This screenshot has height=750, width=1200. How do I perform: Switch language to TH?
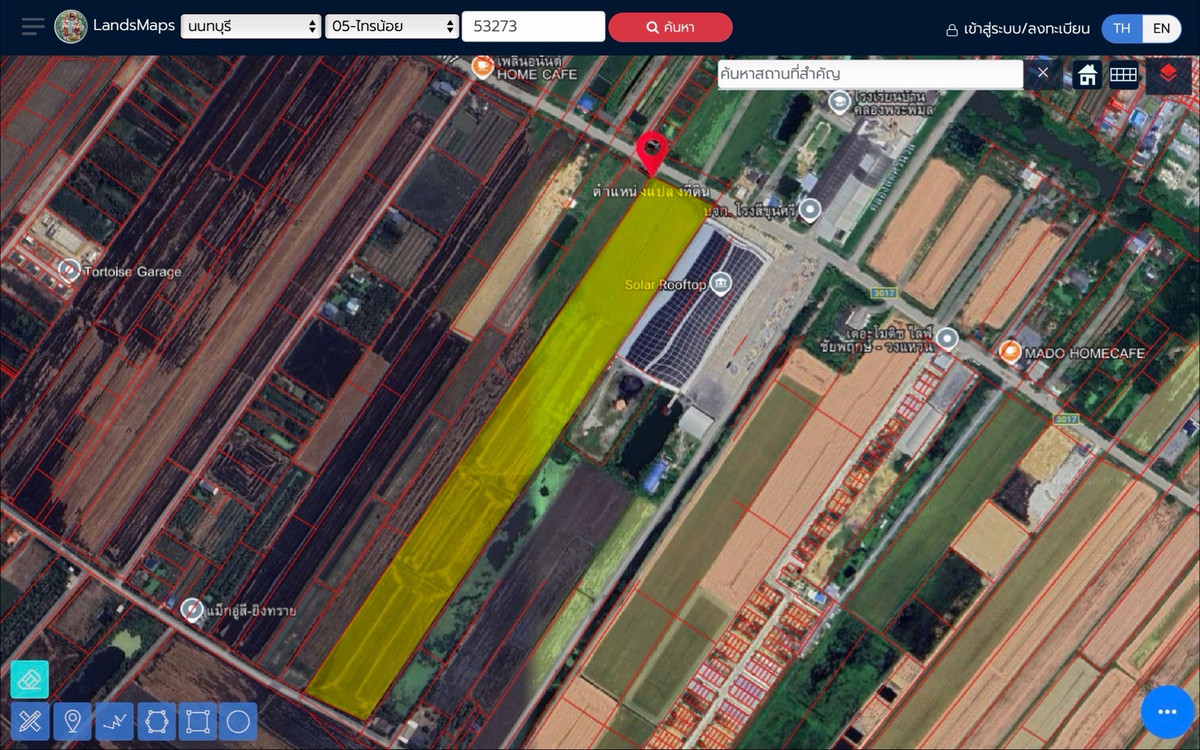click(x=1122, y=28)
